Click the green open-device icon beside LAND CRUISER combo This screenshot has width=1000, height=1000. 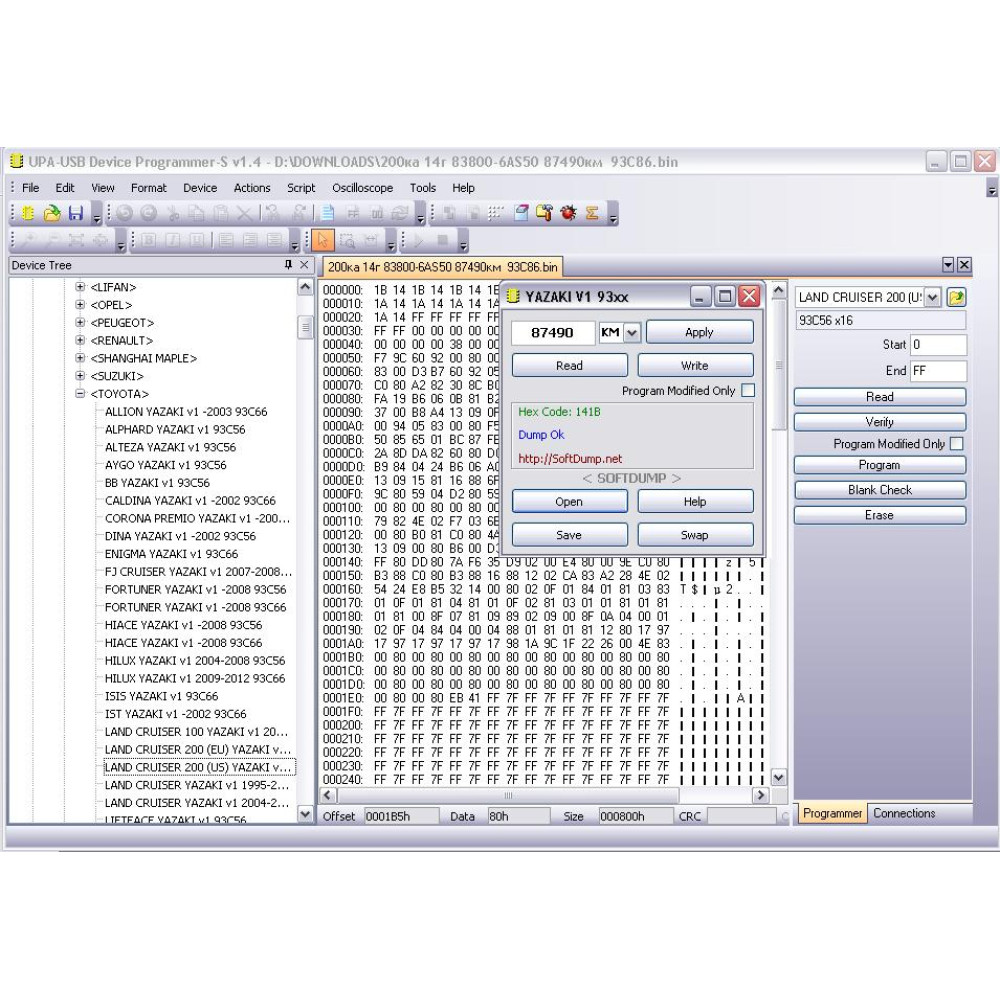click(x=956, y=297)
